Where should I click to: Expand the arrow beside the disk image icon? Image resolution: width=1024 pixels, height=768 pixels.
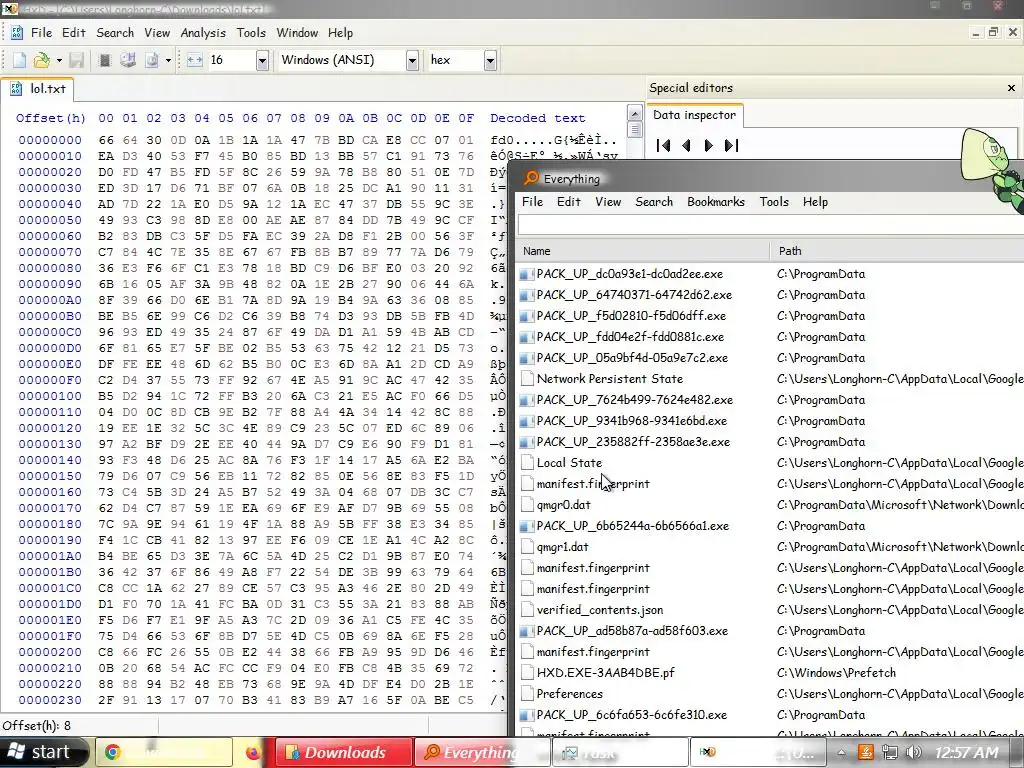click(x=168, y=60)
